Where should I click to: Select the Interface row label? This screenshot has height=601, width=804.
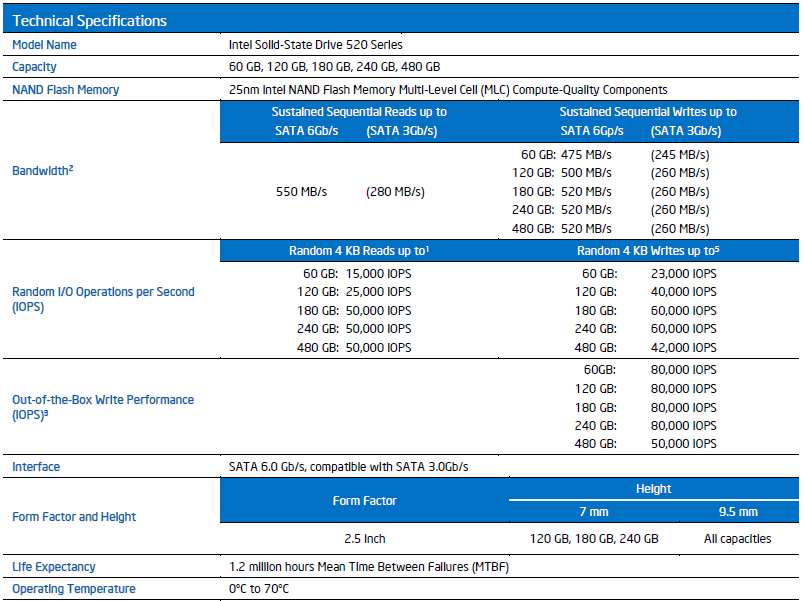[x=36, y=467]
